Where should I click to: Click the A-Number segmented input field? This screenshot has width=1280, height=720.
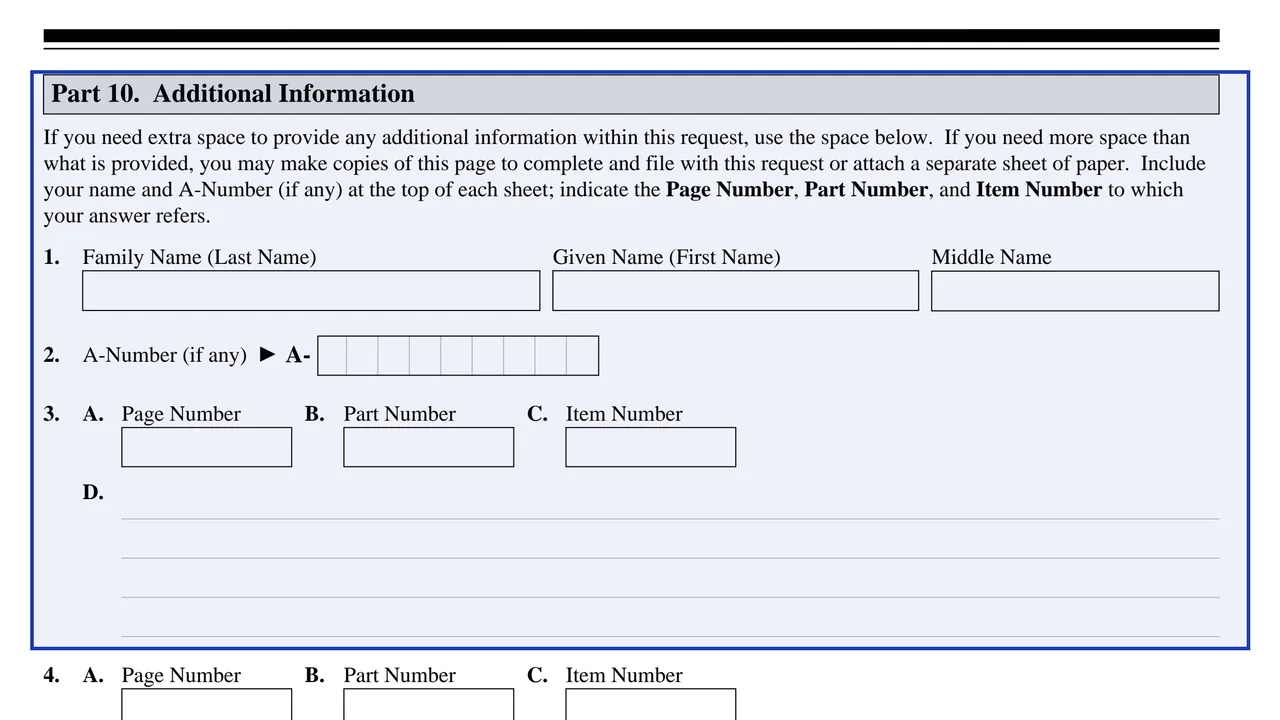click(x=458, y=356)
